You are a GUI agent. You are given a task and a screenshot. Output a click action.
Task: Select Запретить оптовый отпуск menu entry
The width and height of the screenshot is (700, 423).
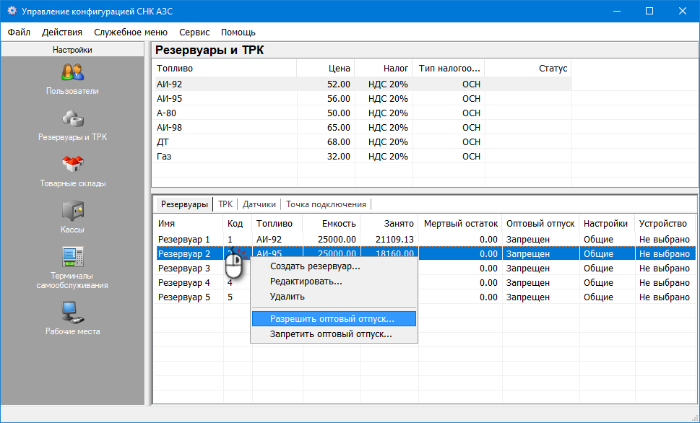(330, 334)
